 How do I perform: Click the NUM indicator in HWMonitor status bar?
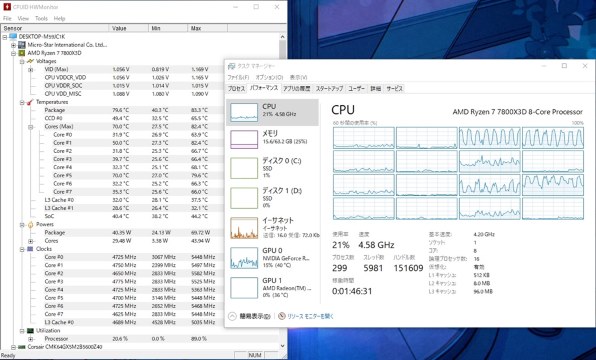(255, 355)
